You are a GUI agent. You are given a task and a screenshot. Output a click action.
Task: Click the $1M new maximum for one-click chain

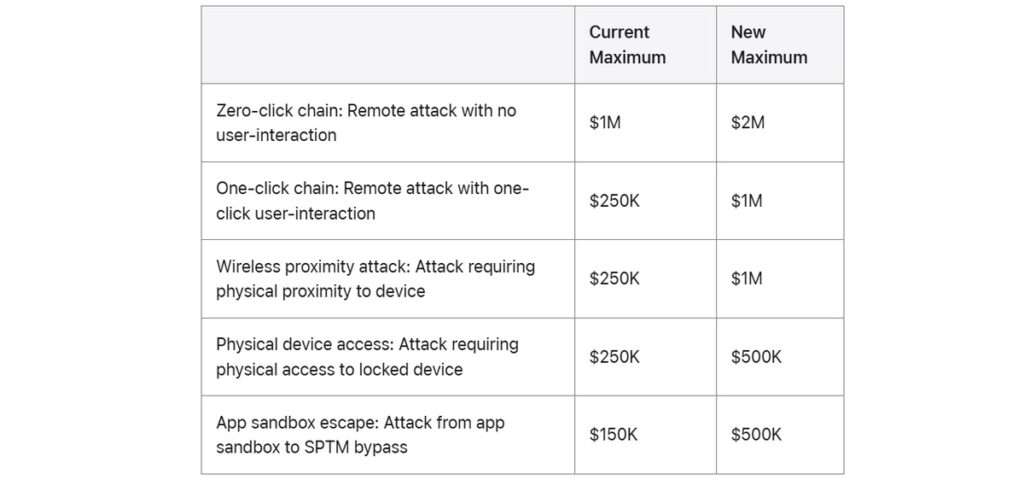click(747, 201)
